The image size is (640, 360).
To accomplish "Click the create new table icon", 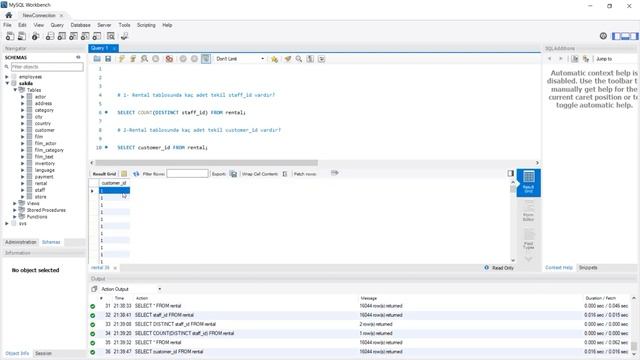I will coord(62,36).
